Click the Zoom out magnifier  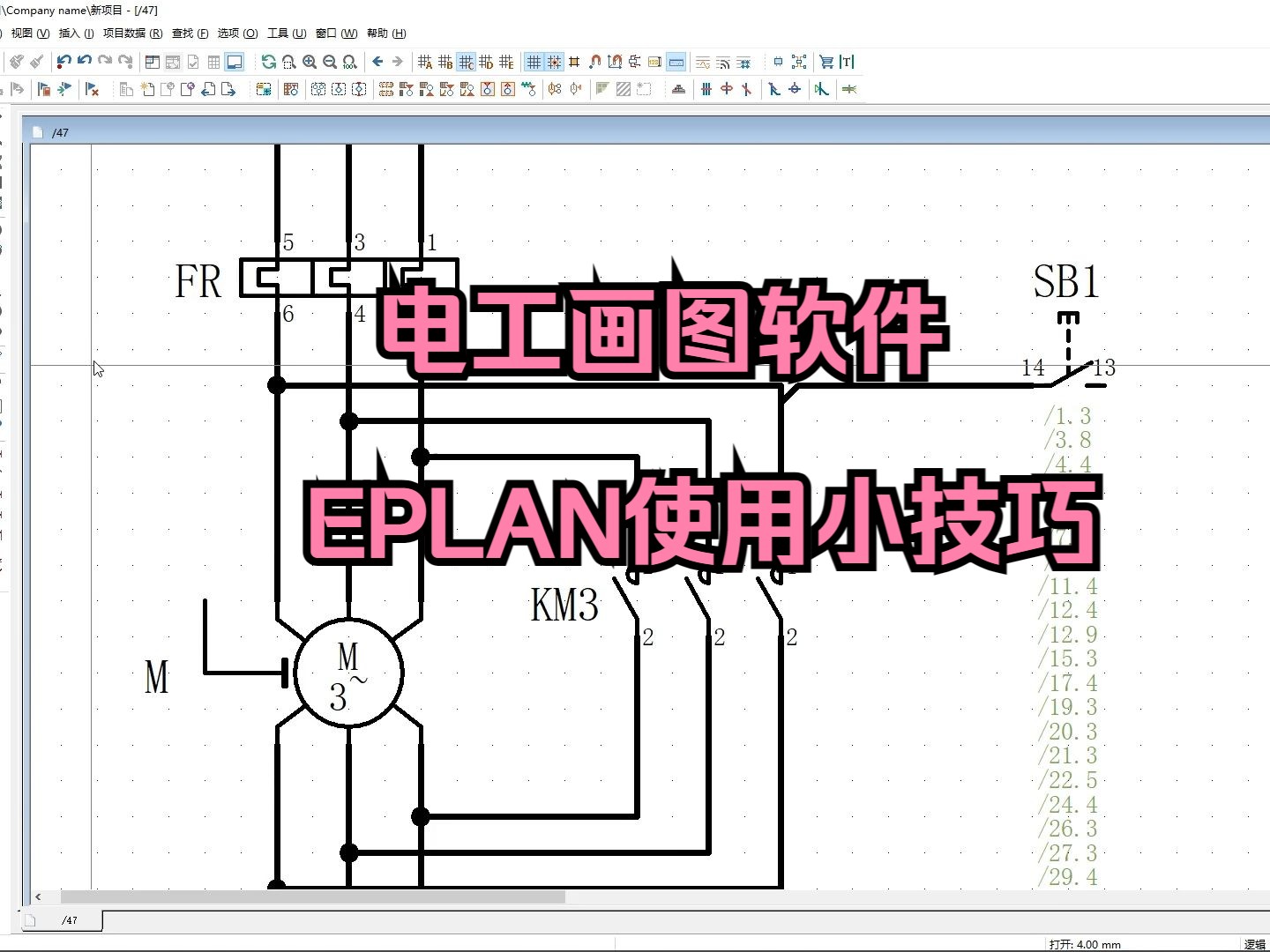click(x=330, y=62)
